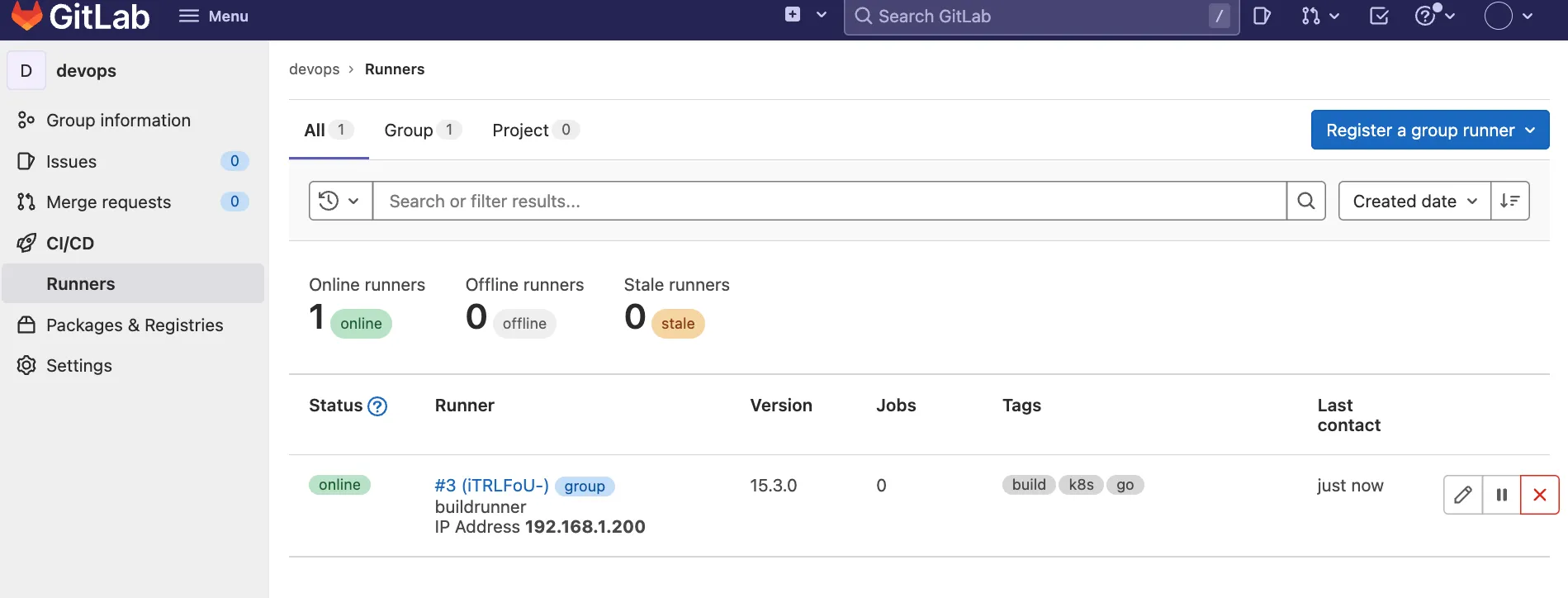Expand the Created date sort dropdown
1568x598 pixels.
point(1414,201)
